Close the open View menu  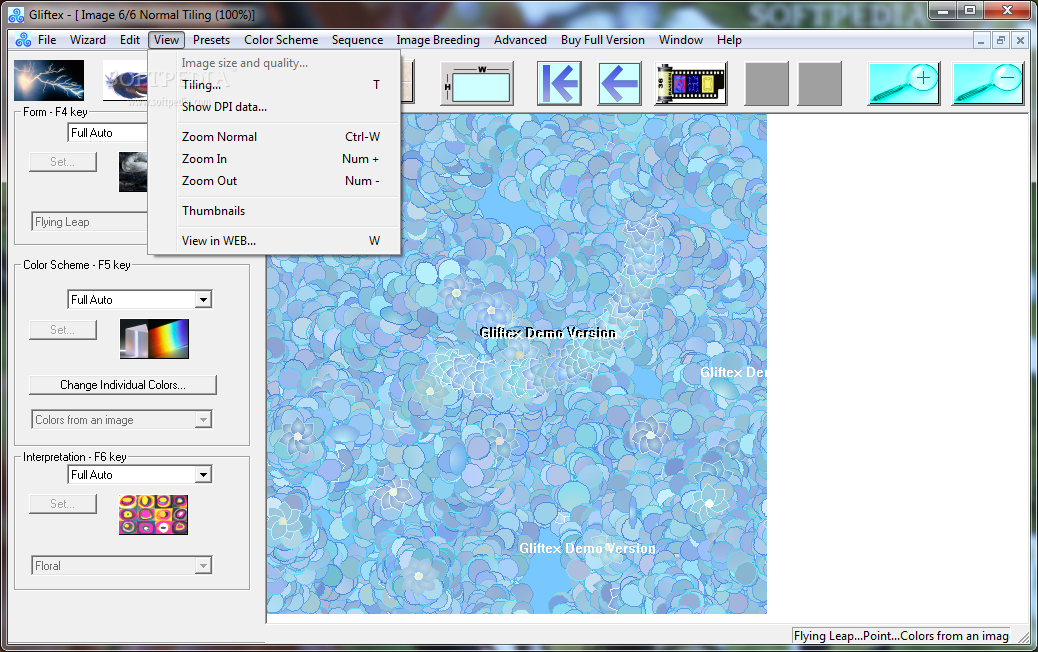coord(166,40)
